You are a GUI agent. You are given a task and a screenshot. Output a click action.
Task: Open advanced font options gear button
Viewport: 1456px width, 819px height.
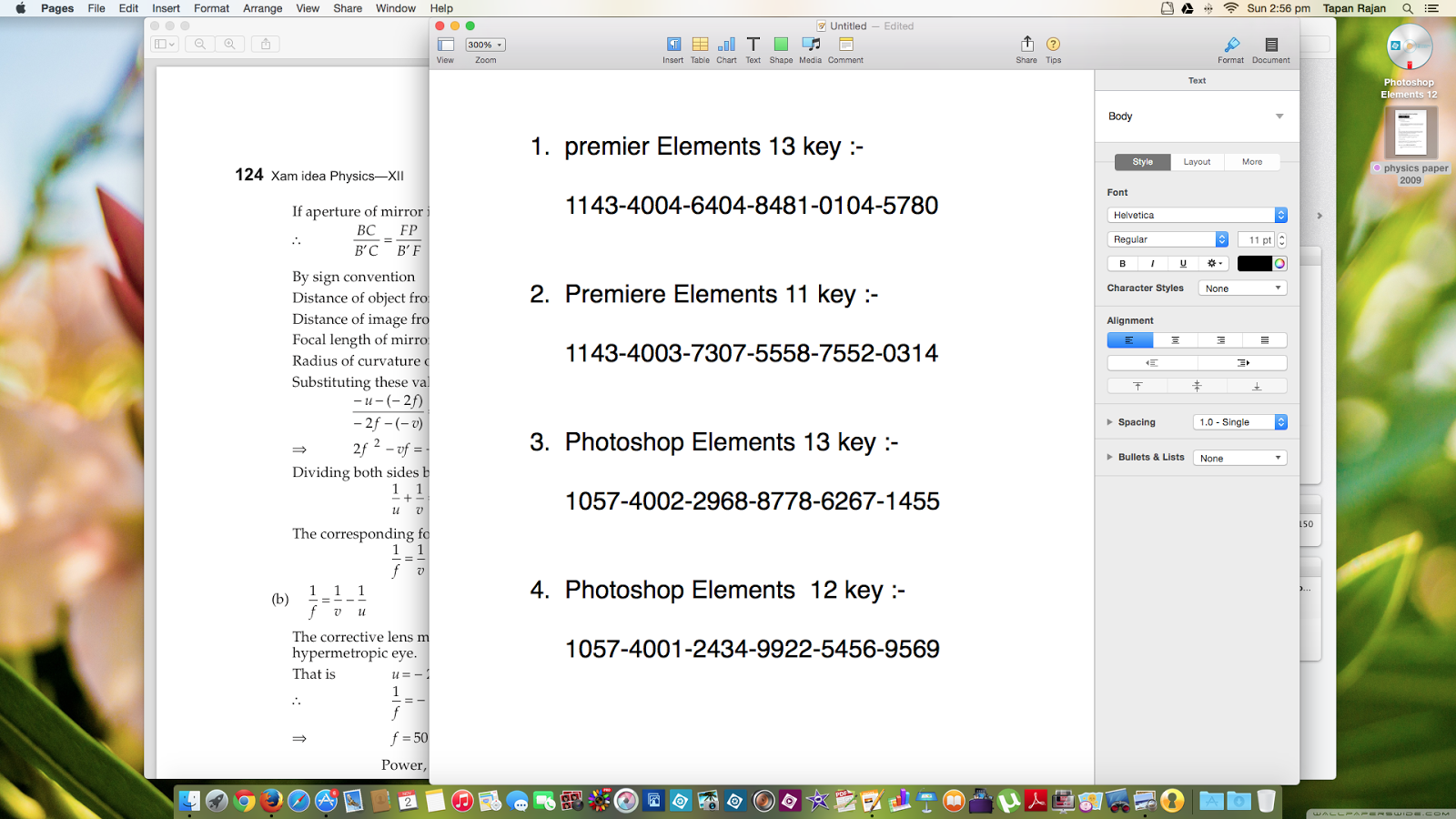click(x=1214, y=264)
